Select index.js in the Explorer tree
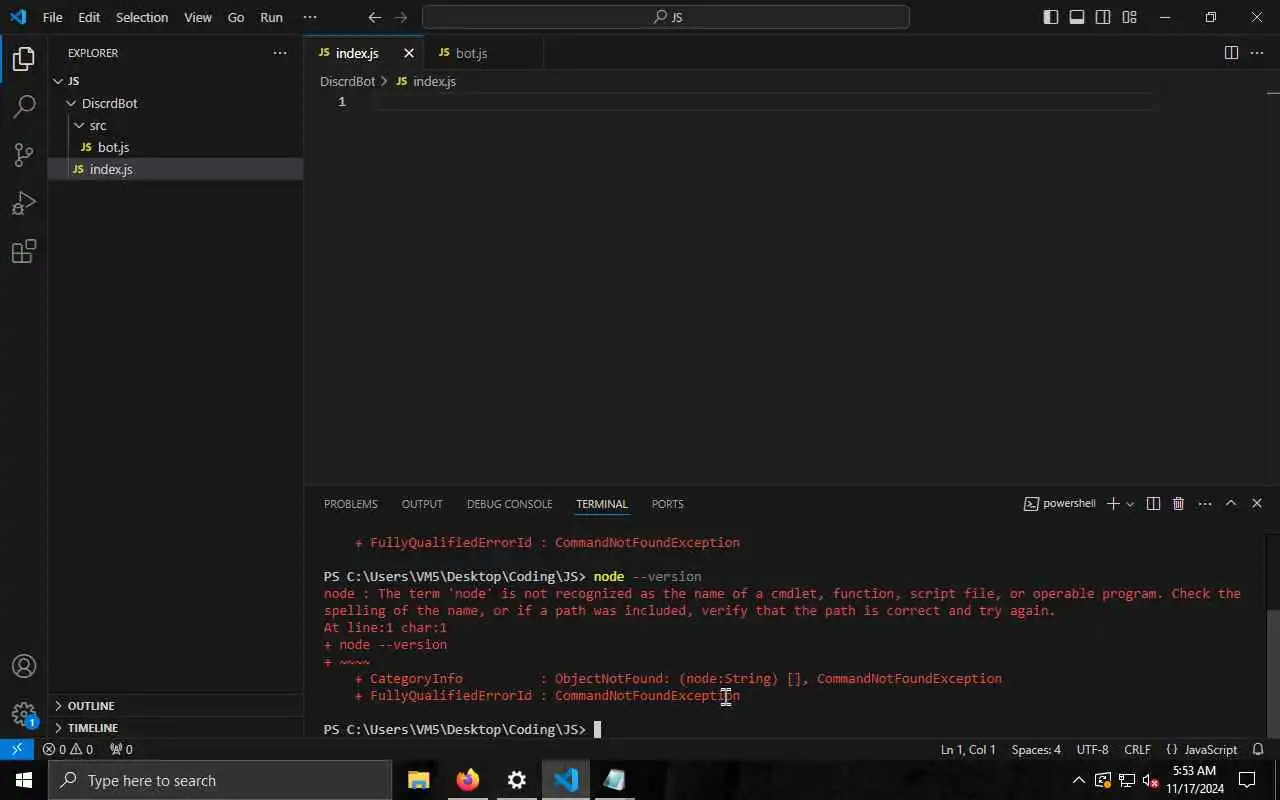 point(175,169)
